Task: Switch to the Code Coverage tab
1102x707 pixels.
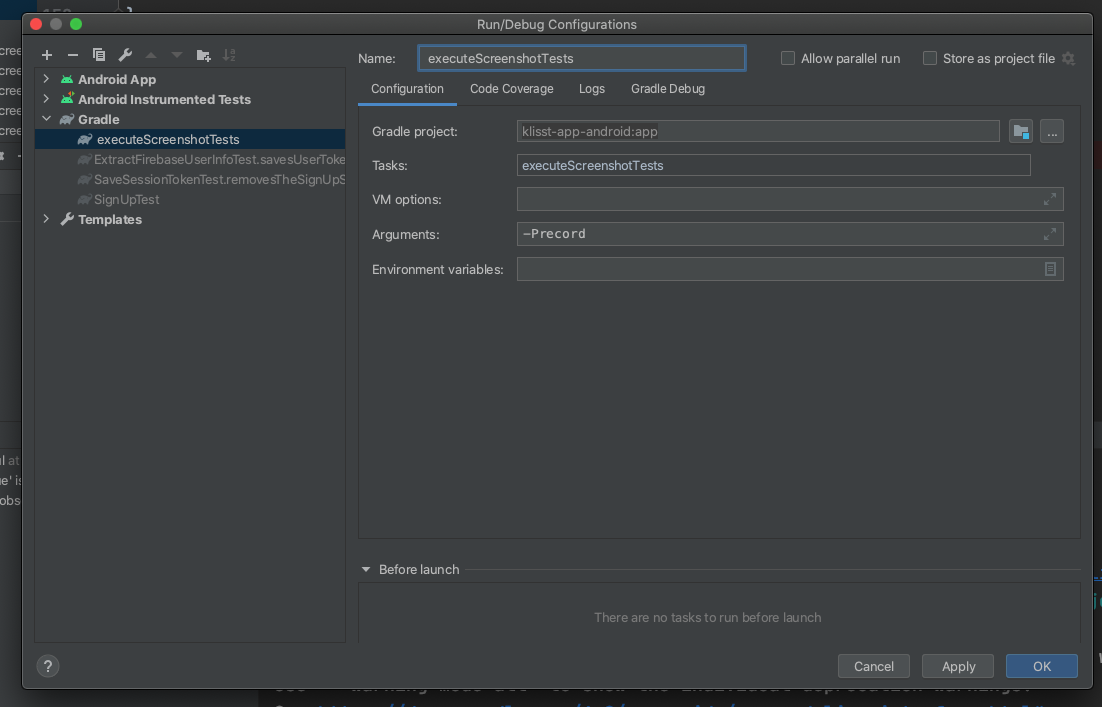Action: point(511,89)
